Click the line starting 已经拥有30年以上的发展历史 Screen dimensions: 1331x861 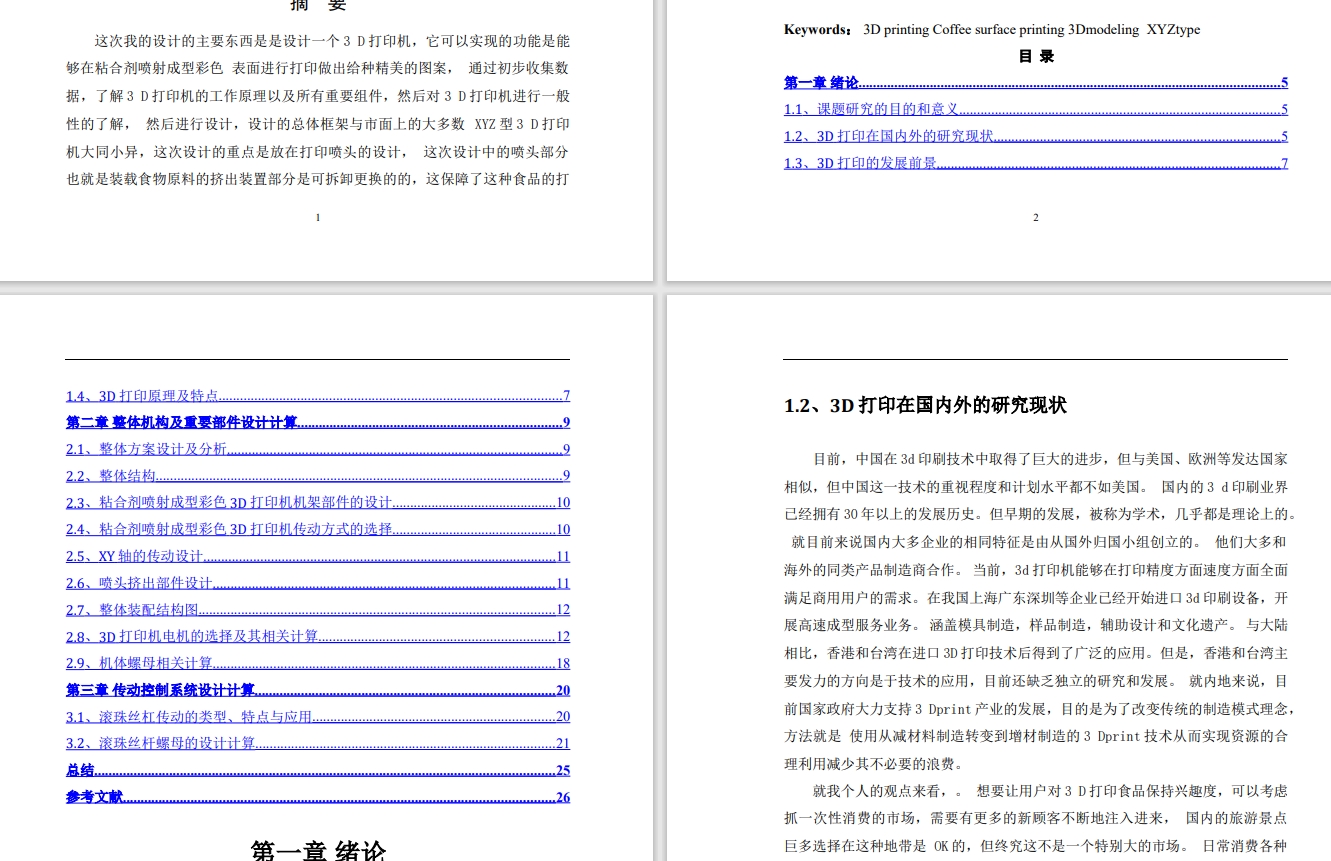click(x=1040, y=515)
